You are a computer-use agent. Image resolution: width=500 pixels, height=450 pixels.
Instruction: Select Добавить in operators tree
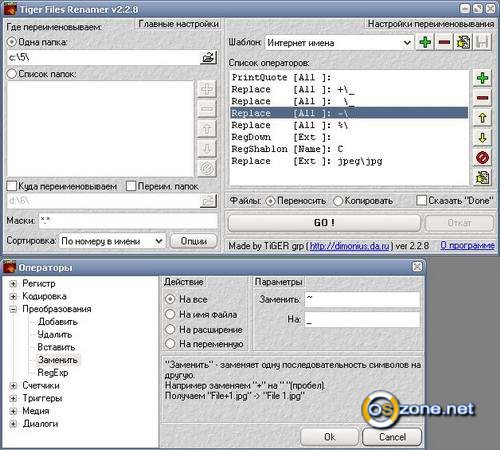(x=58, y=322)
